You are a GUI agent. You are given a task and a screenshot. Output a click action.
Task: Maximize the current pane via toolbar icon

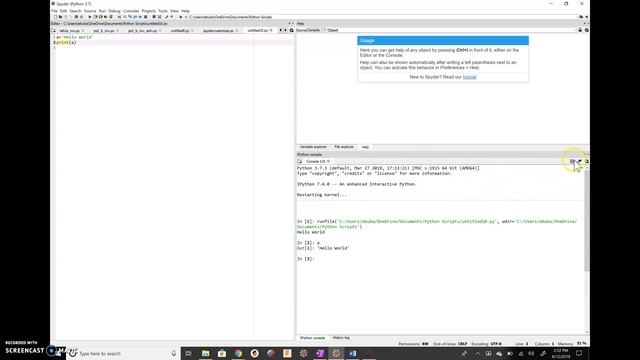click(154, 17)
